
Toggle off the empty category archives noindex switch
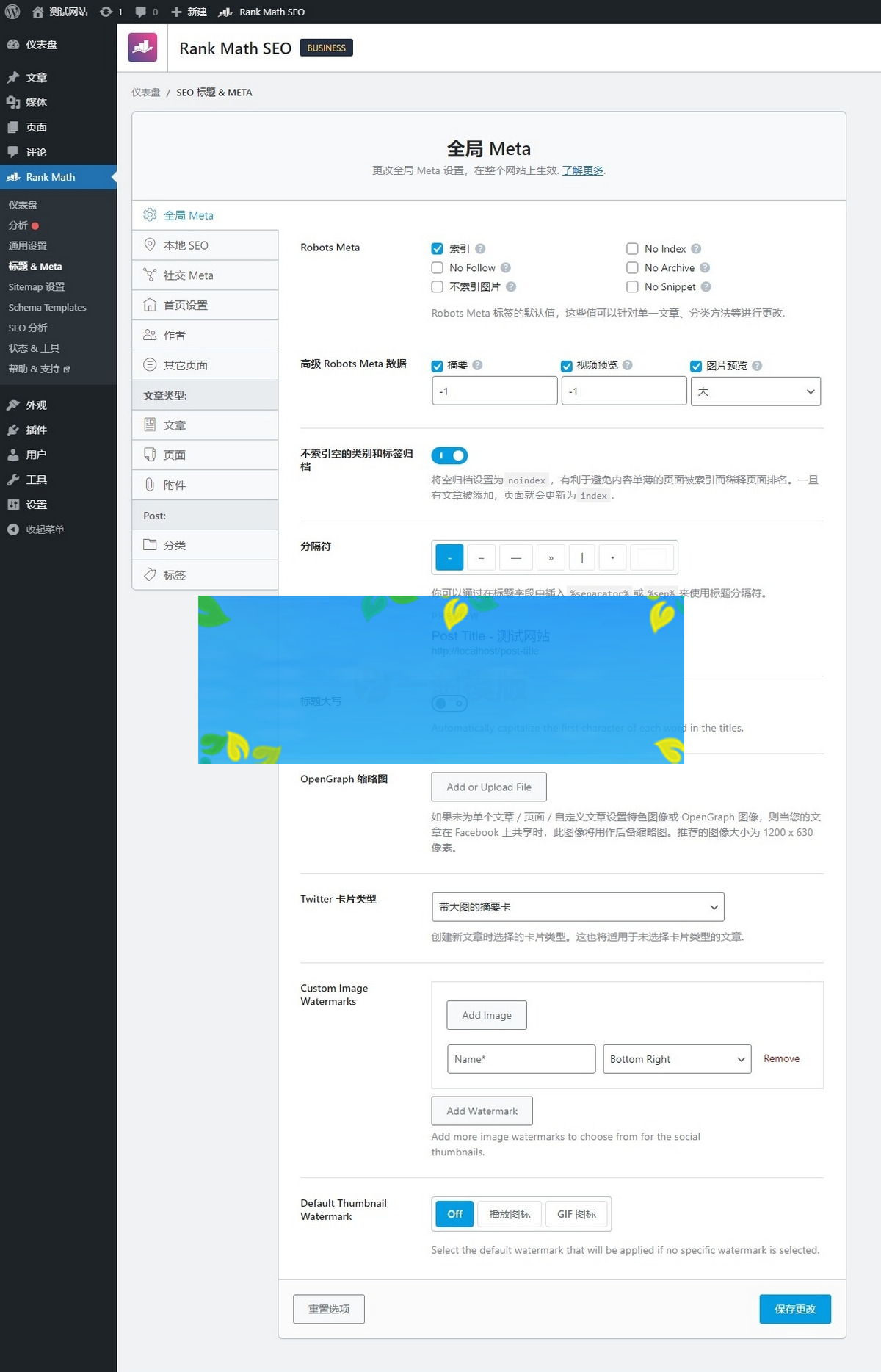[449, 456]
